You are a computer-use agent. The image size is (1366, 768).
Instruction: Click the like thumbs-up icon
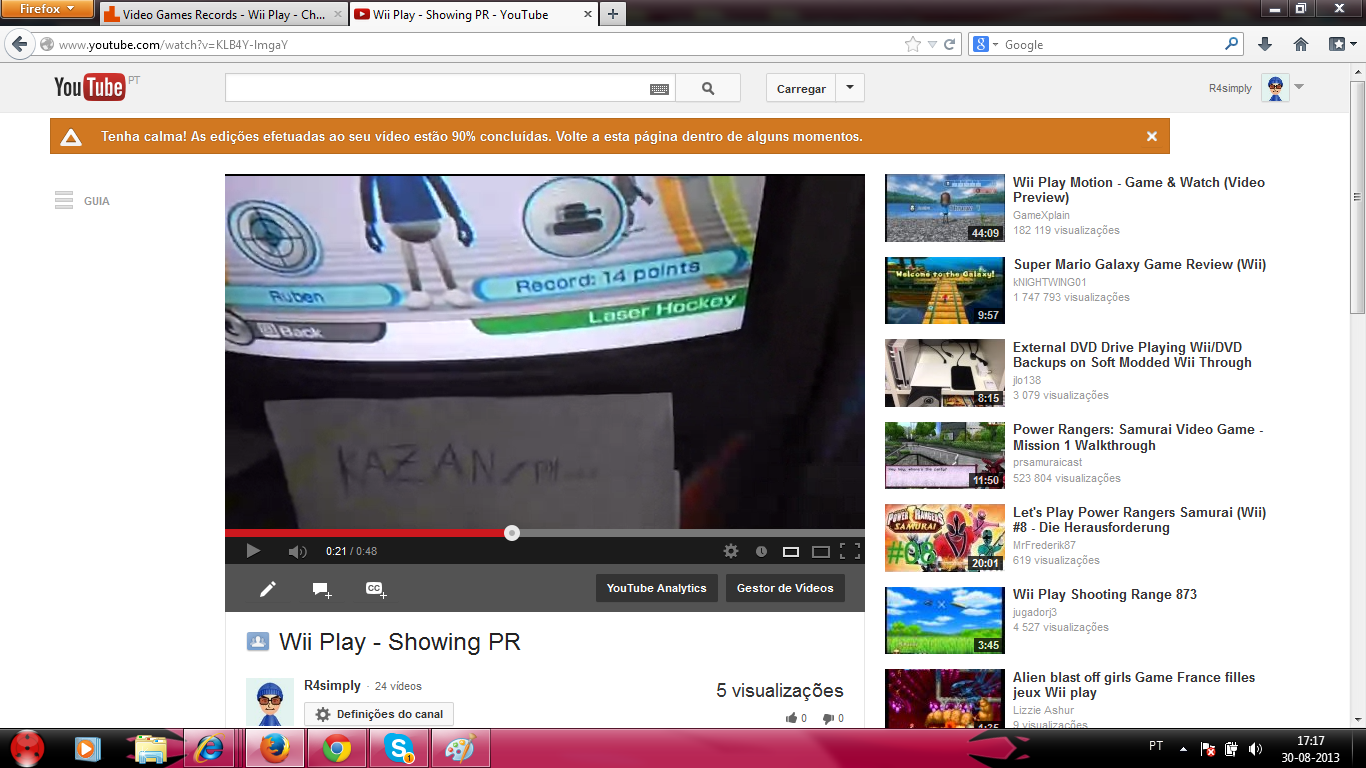pos(792,718)
